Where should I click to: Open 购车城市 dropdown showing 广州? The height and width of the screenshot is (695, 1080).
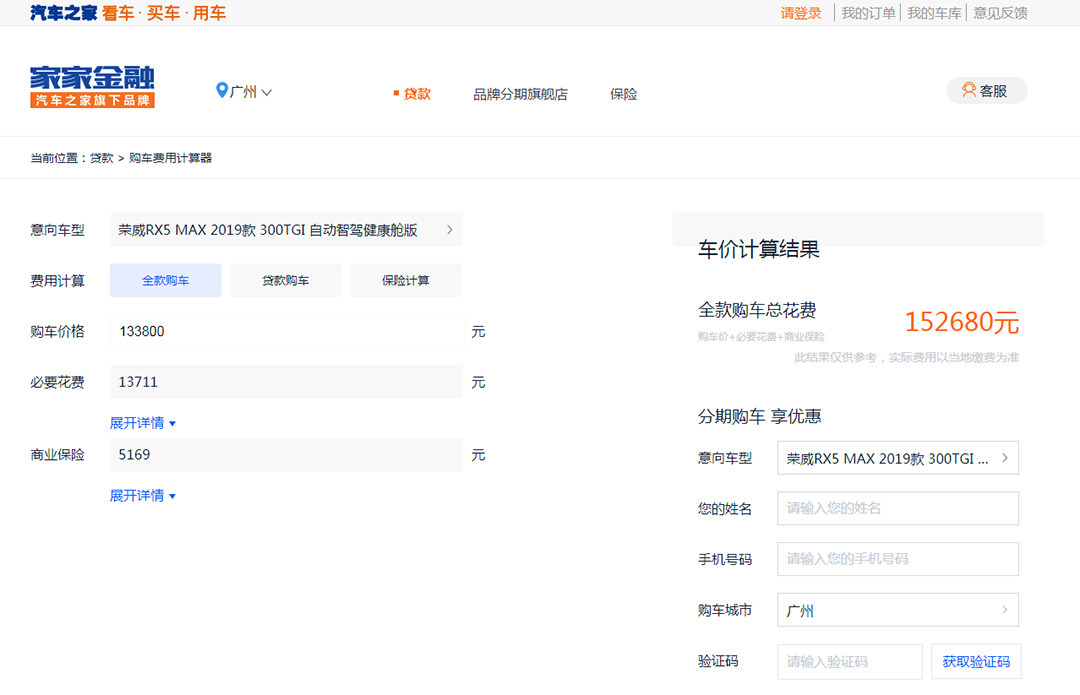897,610
